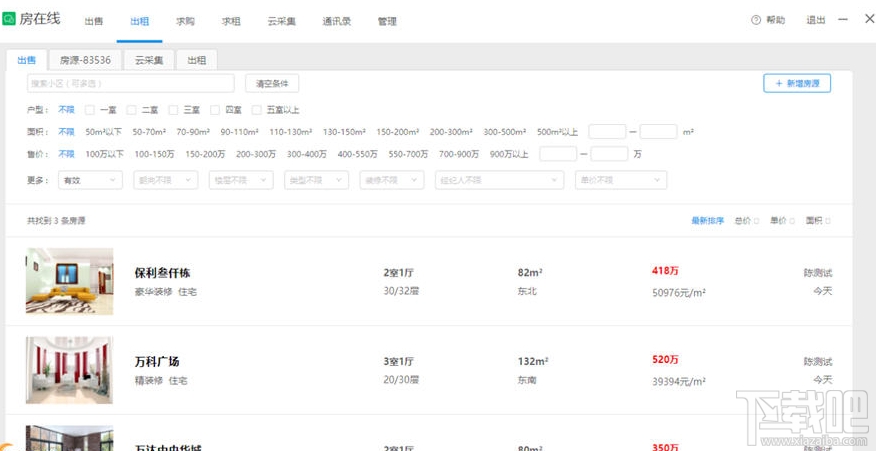Filter area by 70-90m²
876x451 pixels.
193,132
